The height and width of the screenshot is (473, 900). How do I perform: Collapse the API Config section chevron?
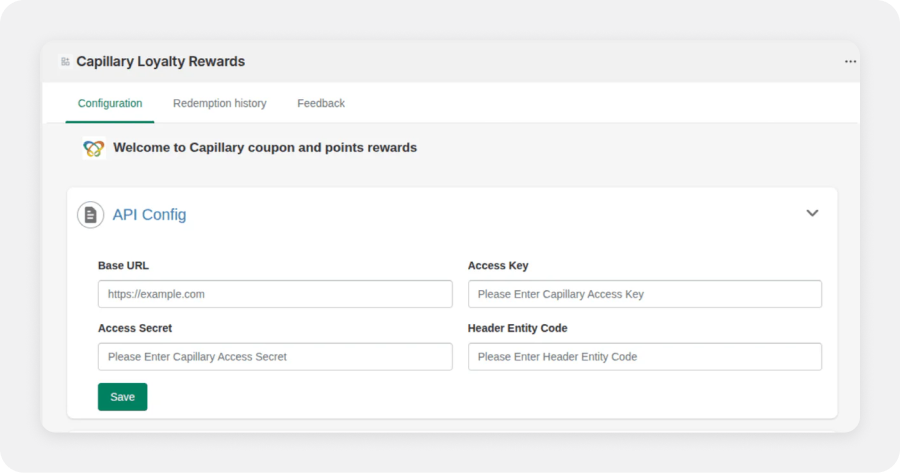coord(812,213)
